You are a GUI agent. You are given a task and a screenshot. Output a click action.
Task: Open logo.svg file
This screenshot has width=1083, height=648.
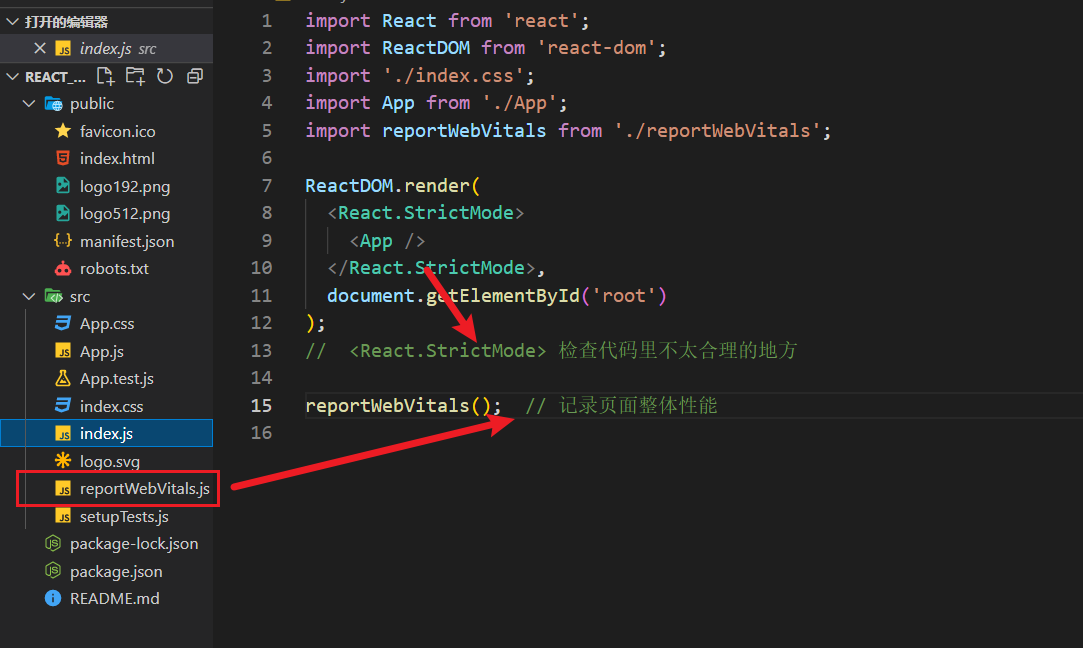(x=109, y=461)
